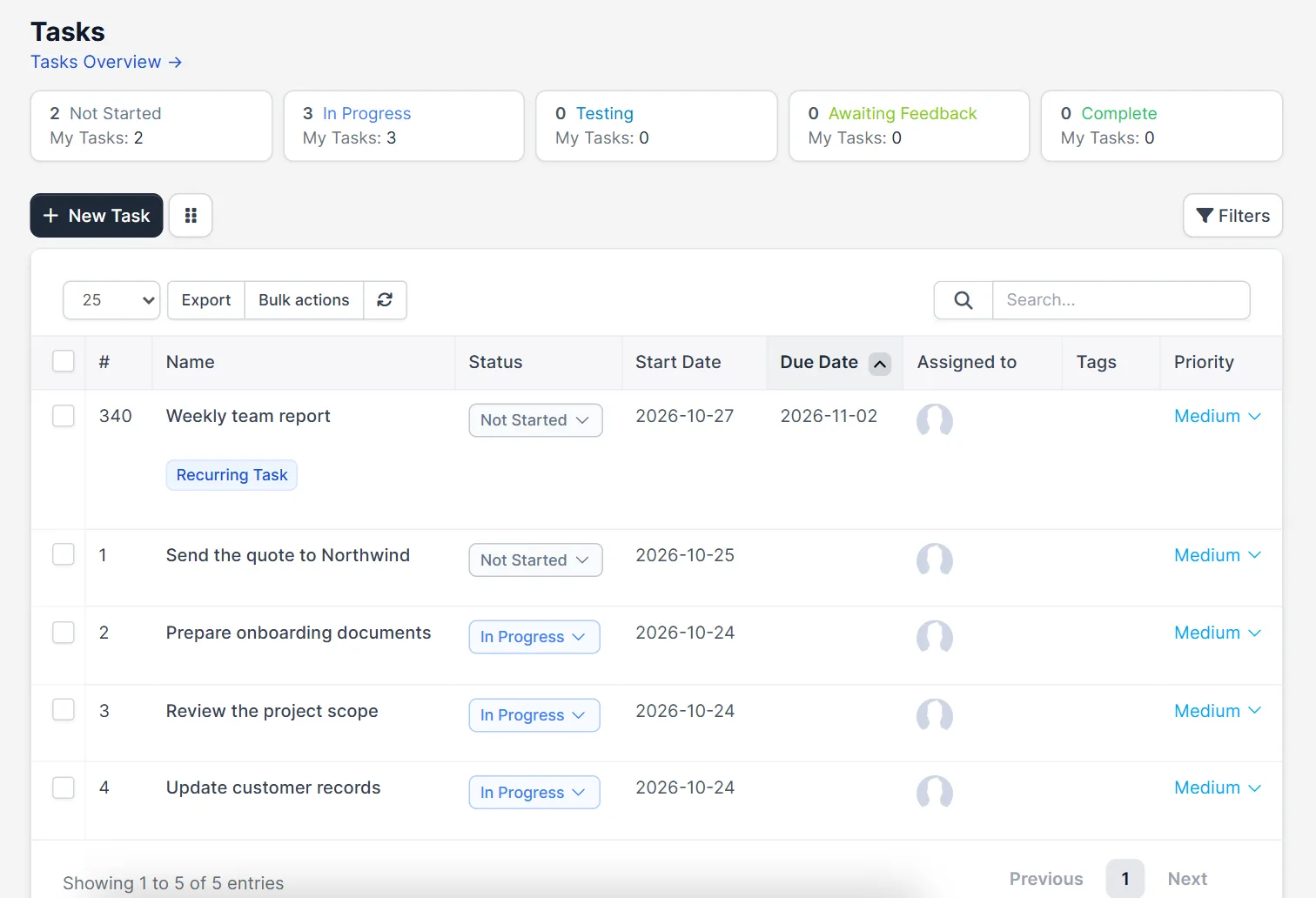Screen dimensions: 1316x898
Task: Follow the Tasks Overview link
Action: click(x=106, y=62)
